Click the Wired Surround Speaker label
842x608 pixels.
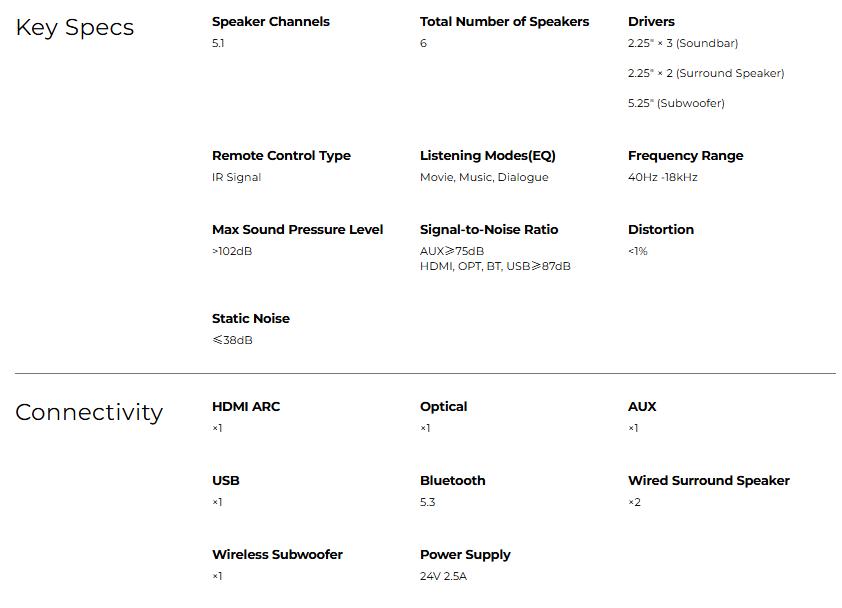[708, 480]
